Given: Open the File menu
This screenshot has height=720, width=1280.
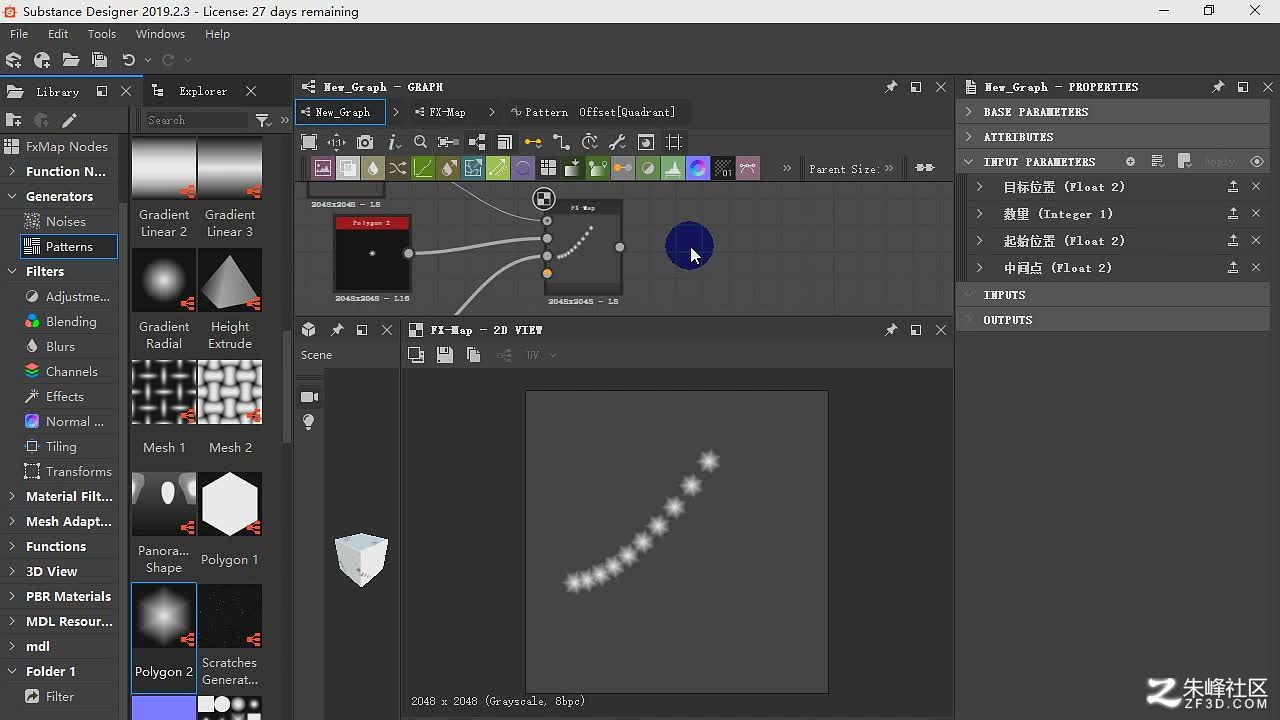Looking at the screenshot, I should [x=19, y=34].
